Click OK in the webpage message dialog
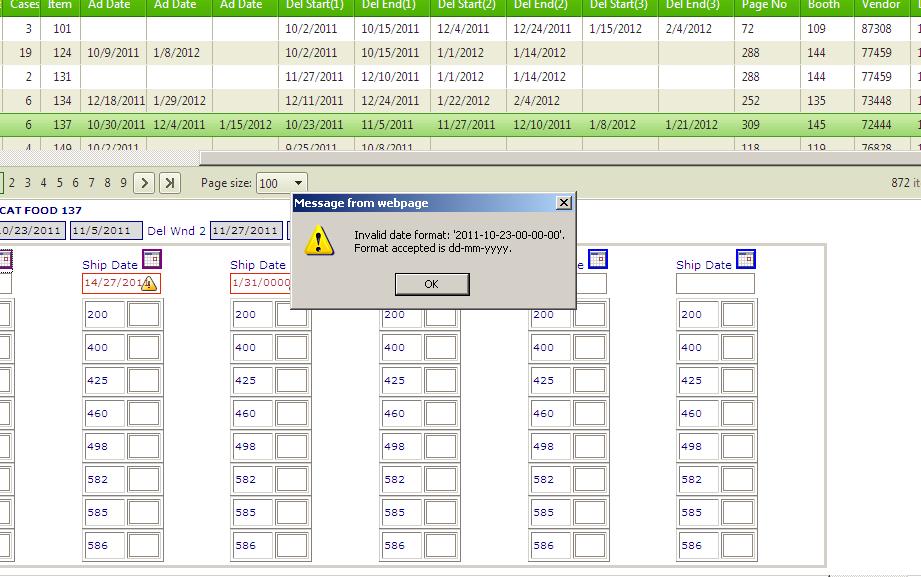The image size is (921, 577). [x=432, y=284]
